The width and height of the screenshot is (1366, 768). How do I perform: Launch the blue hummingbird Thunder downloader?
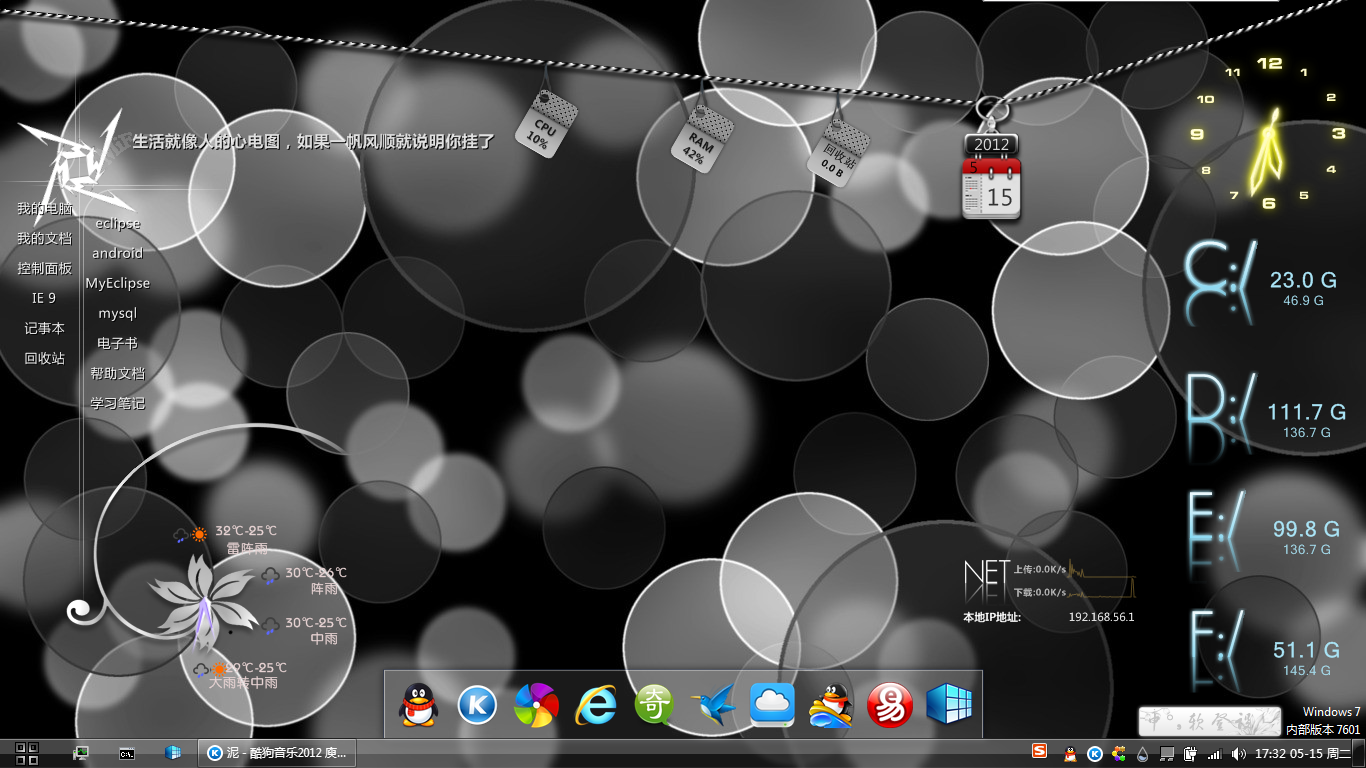point(713,705)
